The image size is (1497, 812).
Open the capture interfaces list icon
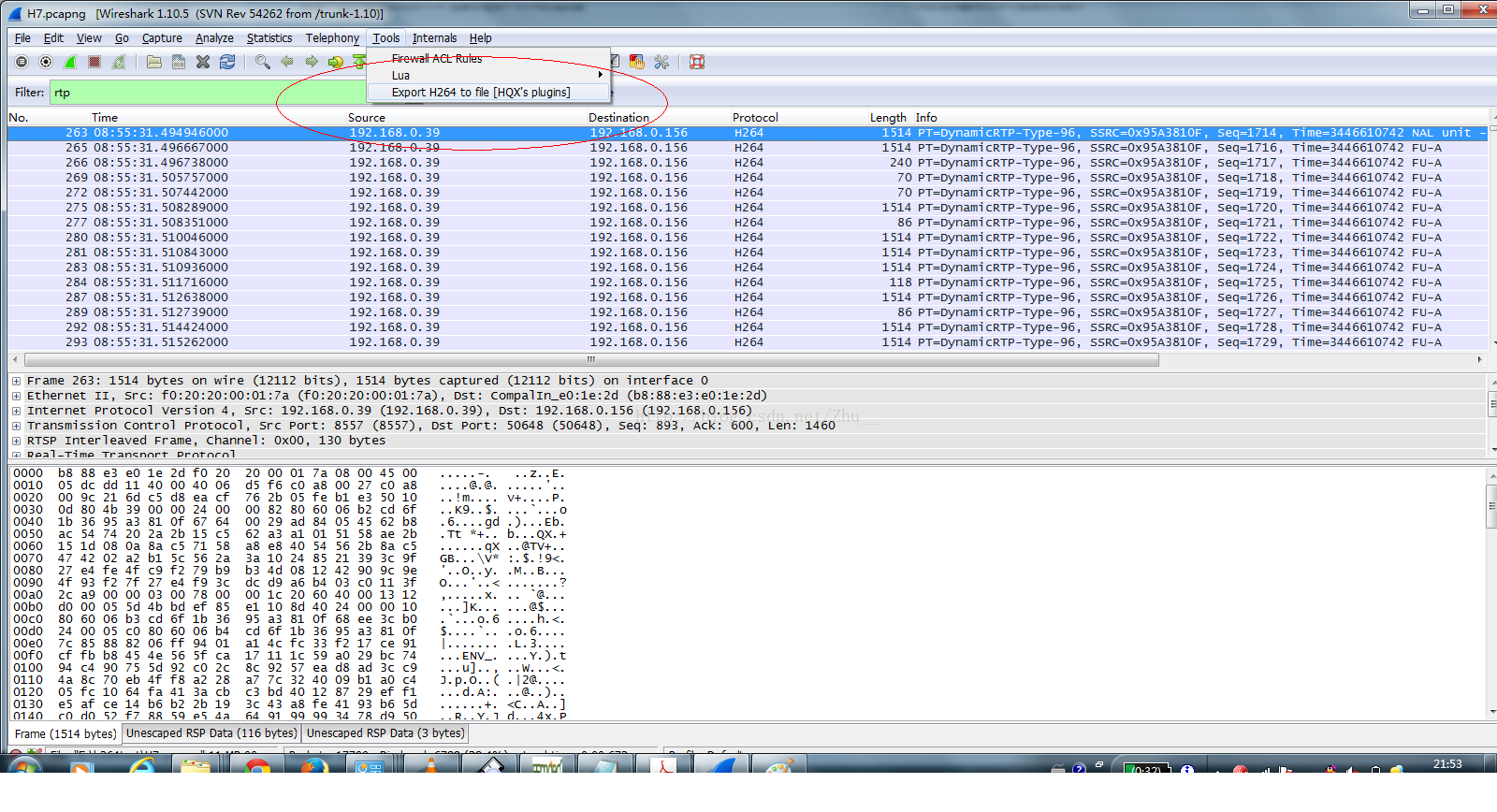tap(22, 62)
